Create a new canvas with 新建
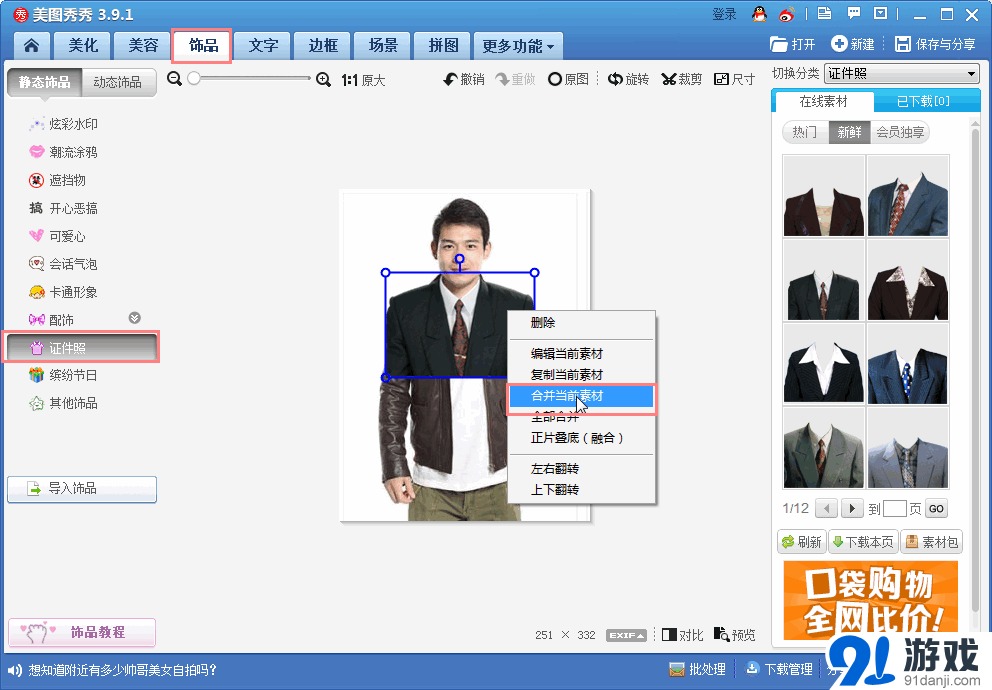The image size is (992, 690). point(853,44)
